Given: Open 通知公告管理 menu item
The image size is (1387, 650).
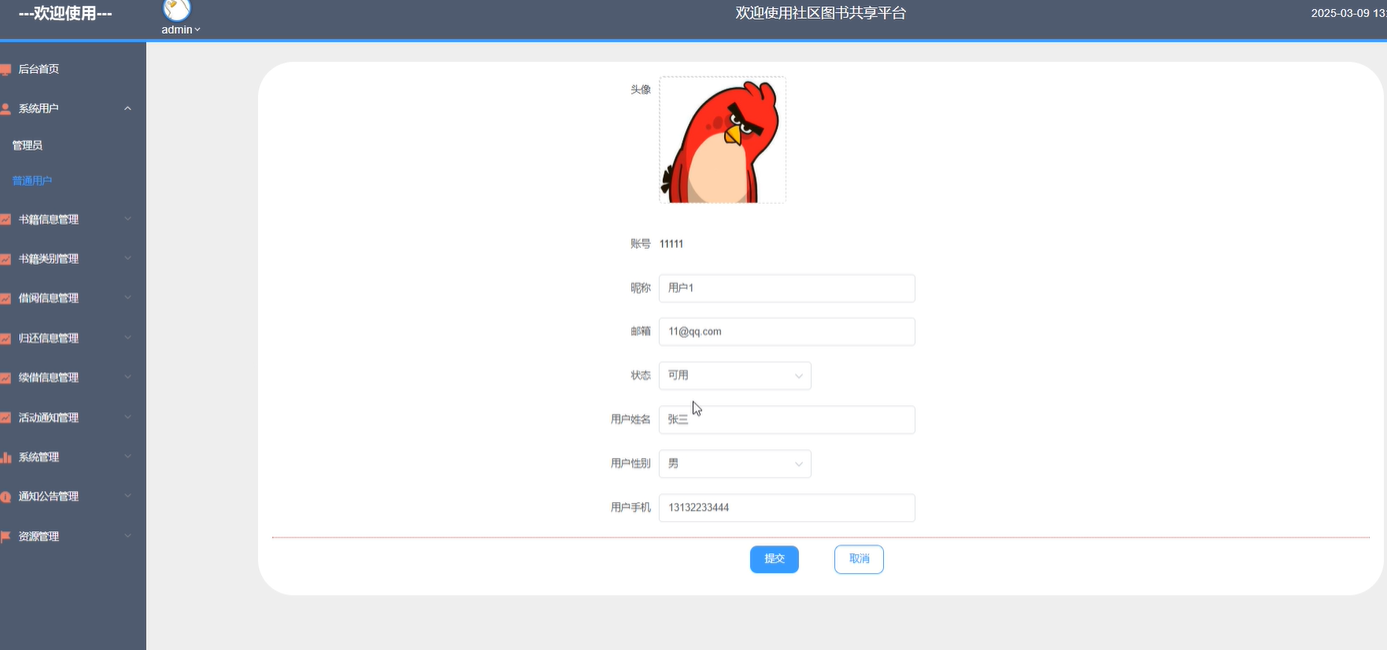Looking at the screenshot, I should 73,497.
